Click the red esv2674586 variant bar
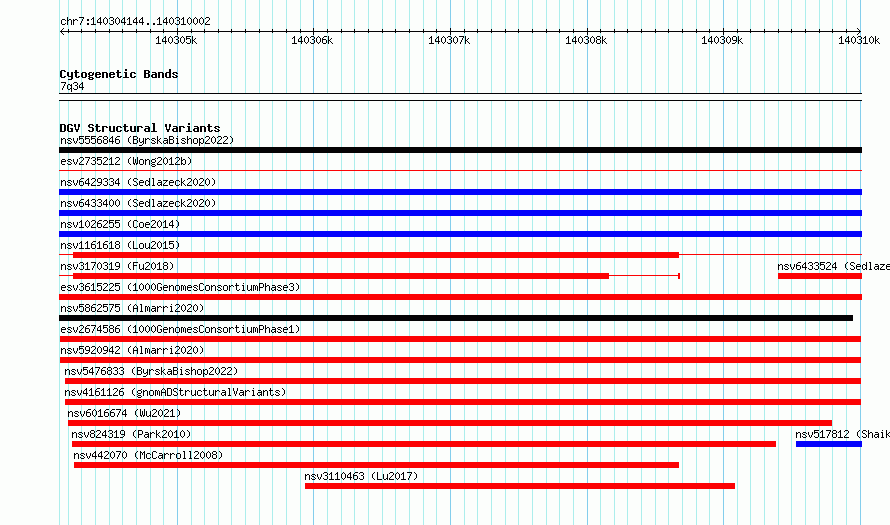Viewport: 890px width, 525px height. pyautogui.click(x=460, y=339)
